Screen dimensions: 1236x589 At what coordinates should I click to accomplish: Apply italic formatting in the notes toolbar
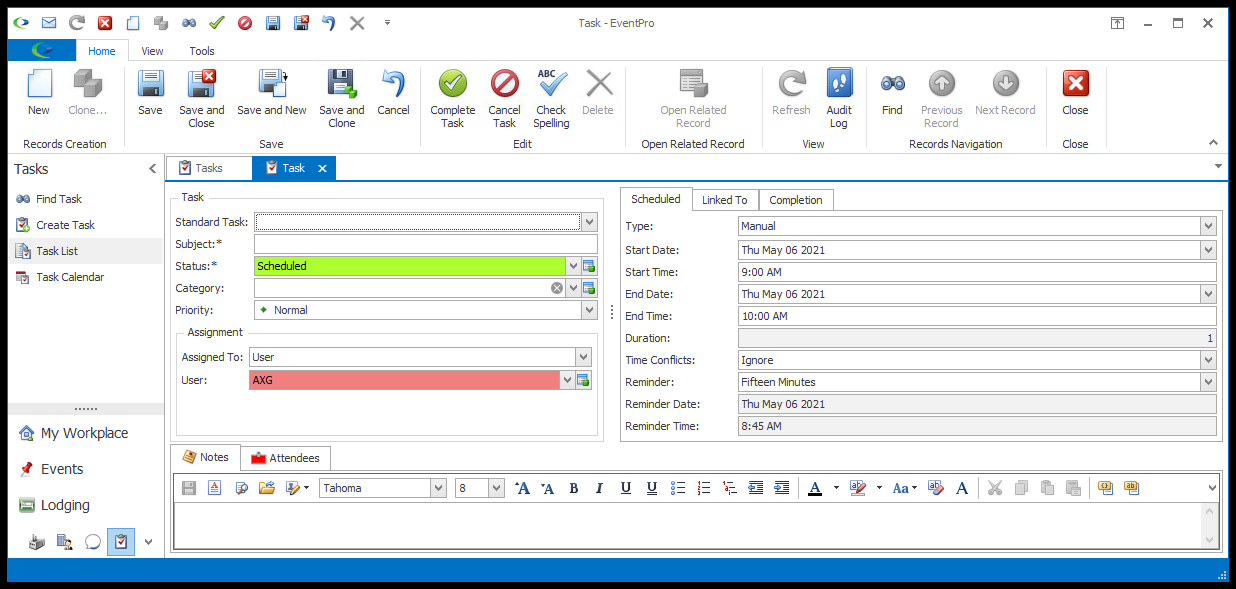pyautogui.click(x=600, y=488)
